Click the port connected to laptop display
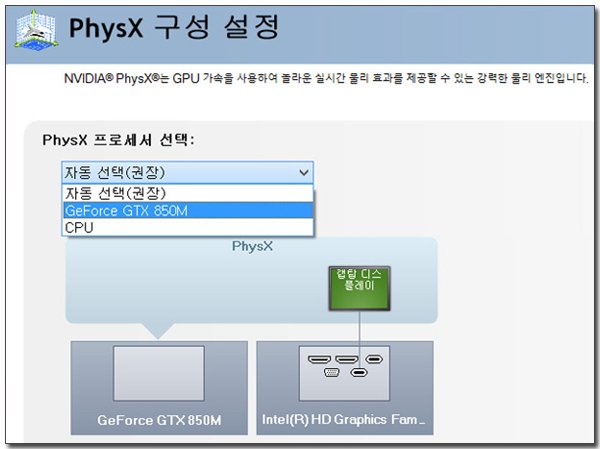 pos(359,373)
